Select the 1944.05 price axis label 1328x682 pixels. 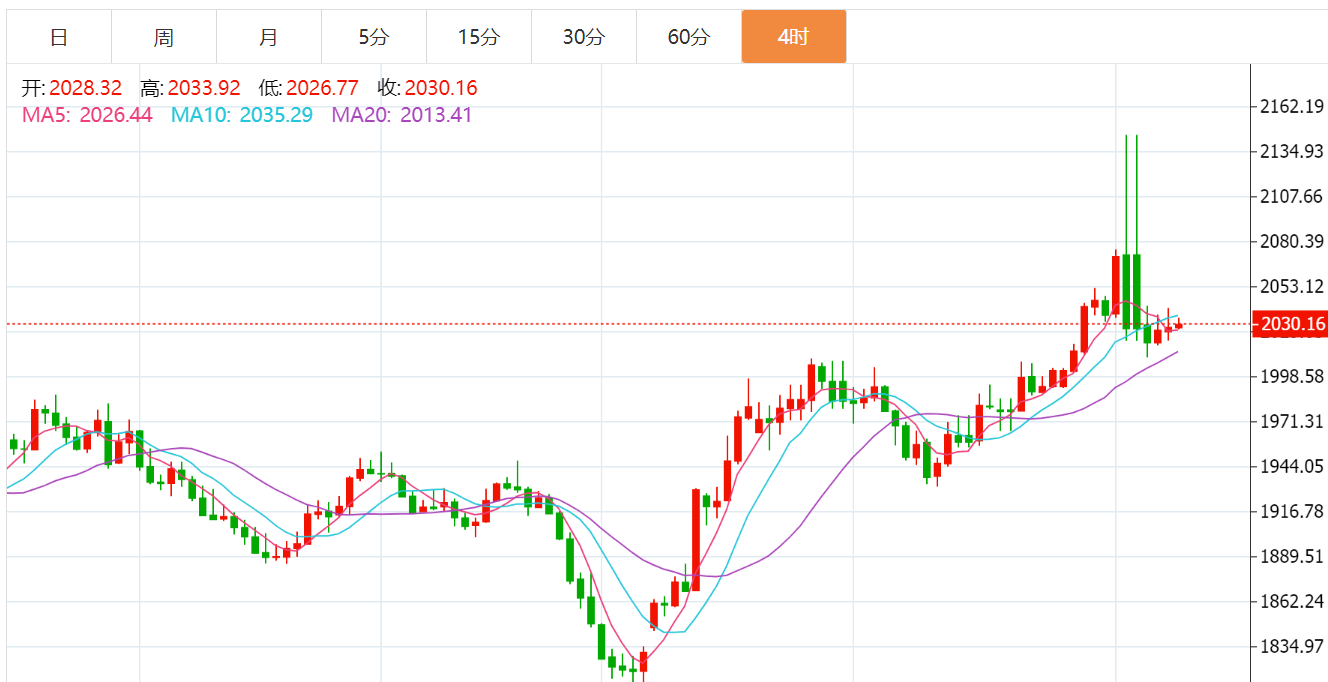coord(1293,466)
